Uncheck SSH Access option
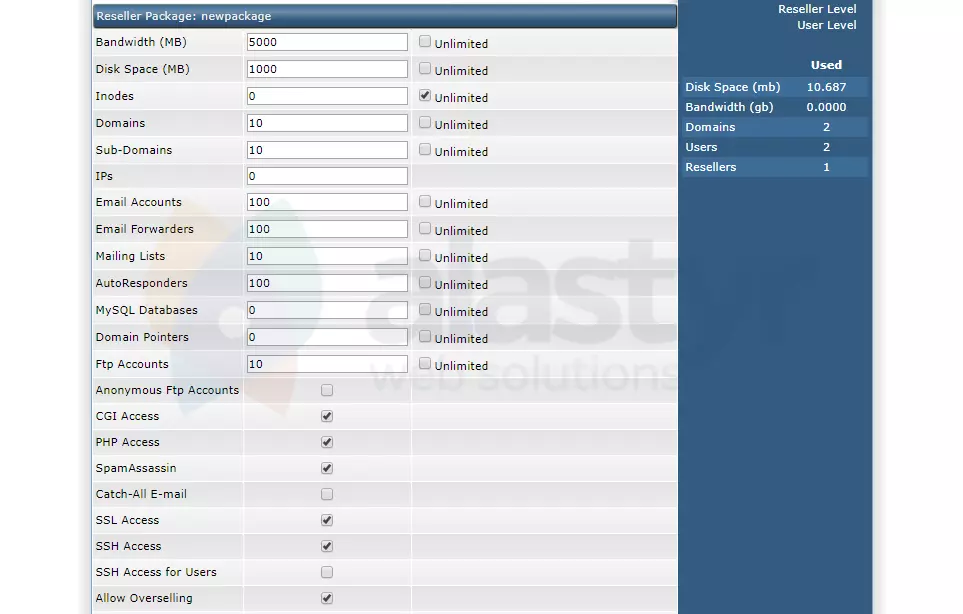This screenshot has height=614, width=963. [327, 546]
